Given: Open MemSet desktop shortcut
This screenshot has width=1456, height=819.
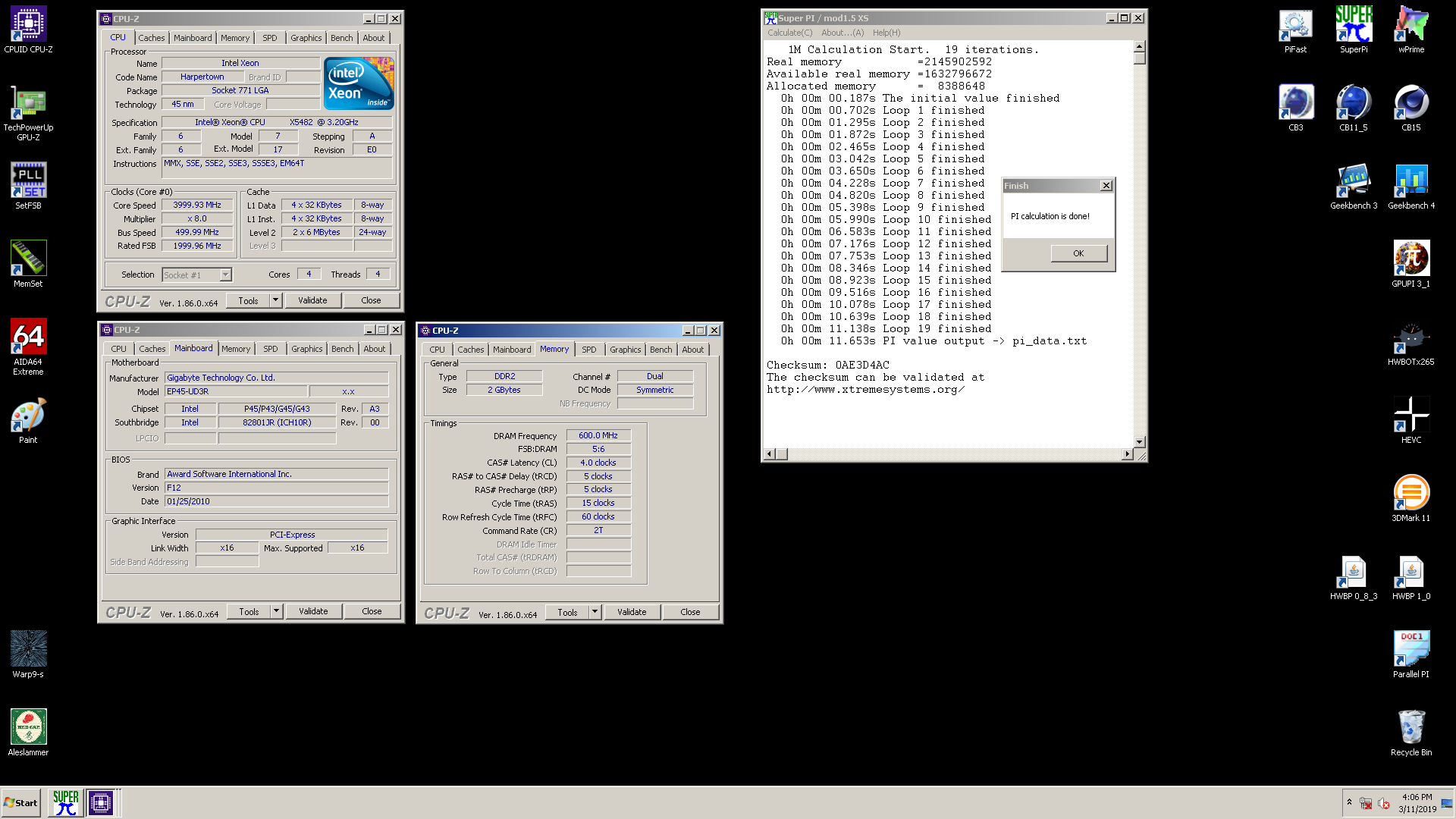Looking at the screenshot, I should pos(28,264).
